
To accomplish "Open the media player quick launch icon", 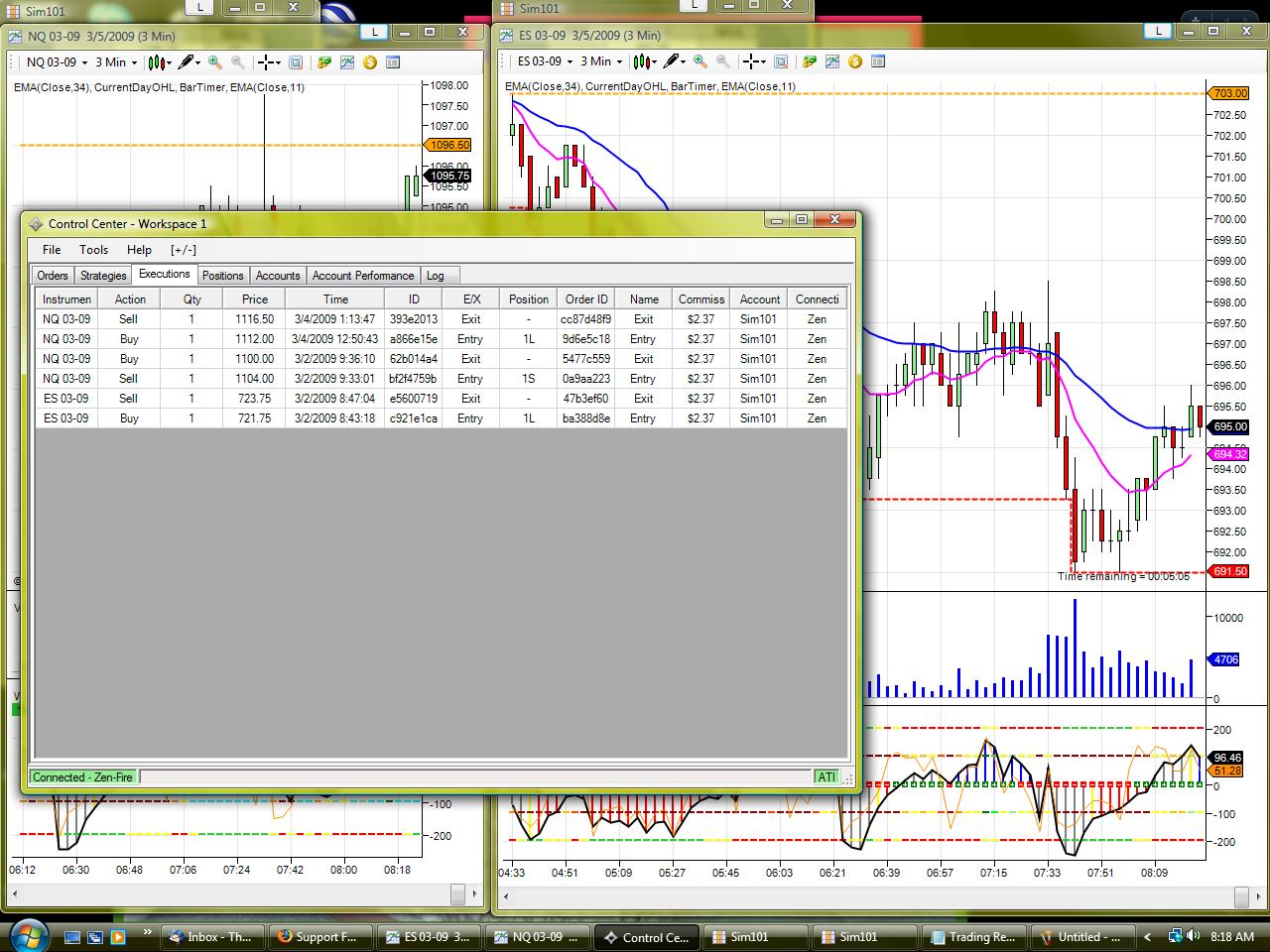I will tap(118, 936).
